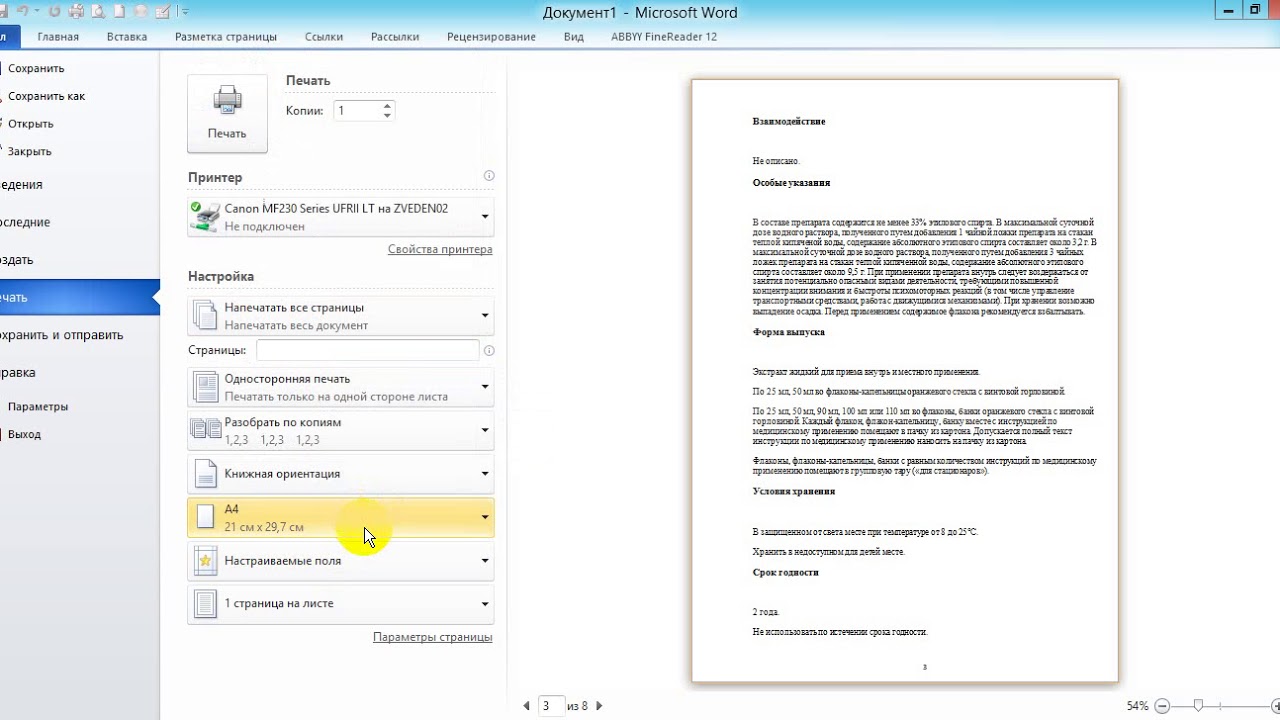Open the Canon MF230 printer selection dropdown

coord(341,217)
